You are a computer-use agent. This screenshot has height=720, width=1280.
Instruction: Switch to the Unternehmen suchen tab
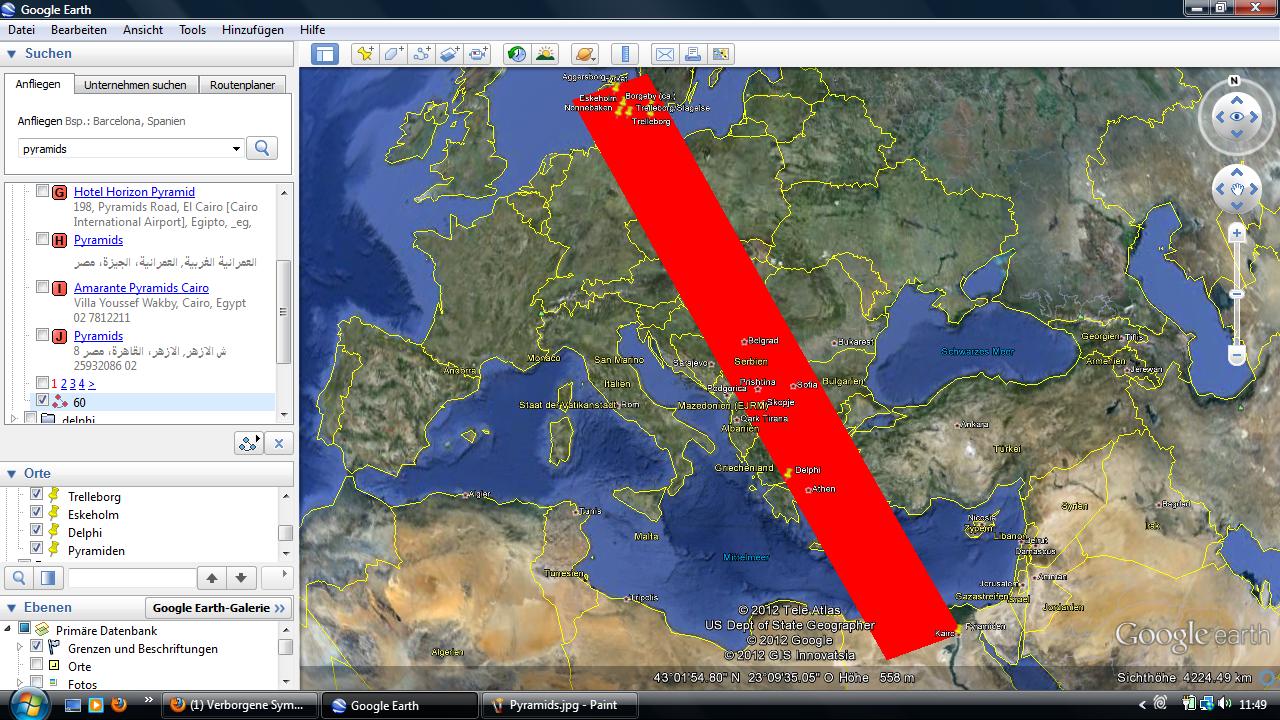135,85
